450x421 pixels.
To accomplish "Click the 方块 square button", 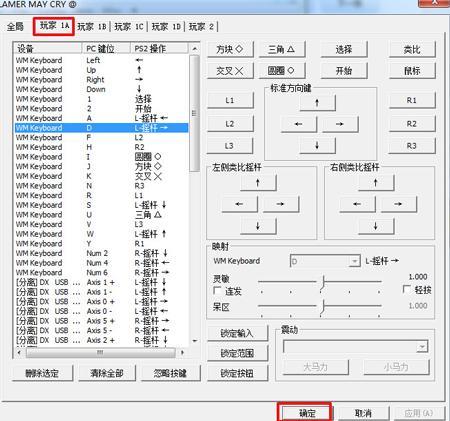I will coord(230,50).
